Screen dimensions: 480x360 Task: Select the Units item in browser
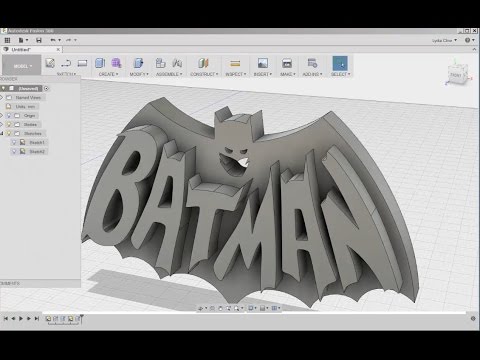[x=25, y=106]
